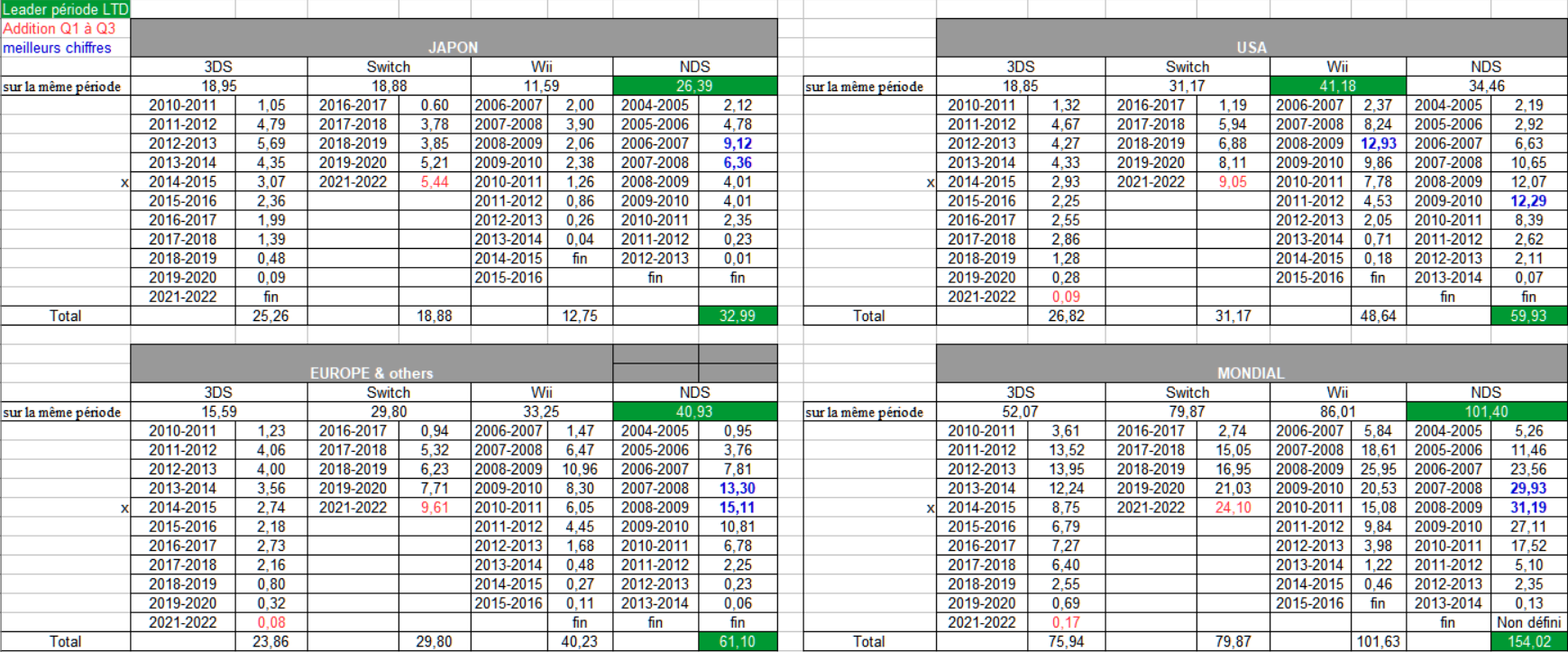Select Mondial 3DS total 75,94
Image resolution: width=1568 pixels, height=652 pixels.
click(x=1066, y=641)
